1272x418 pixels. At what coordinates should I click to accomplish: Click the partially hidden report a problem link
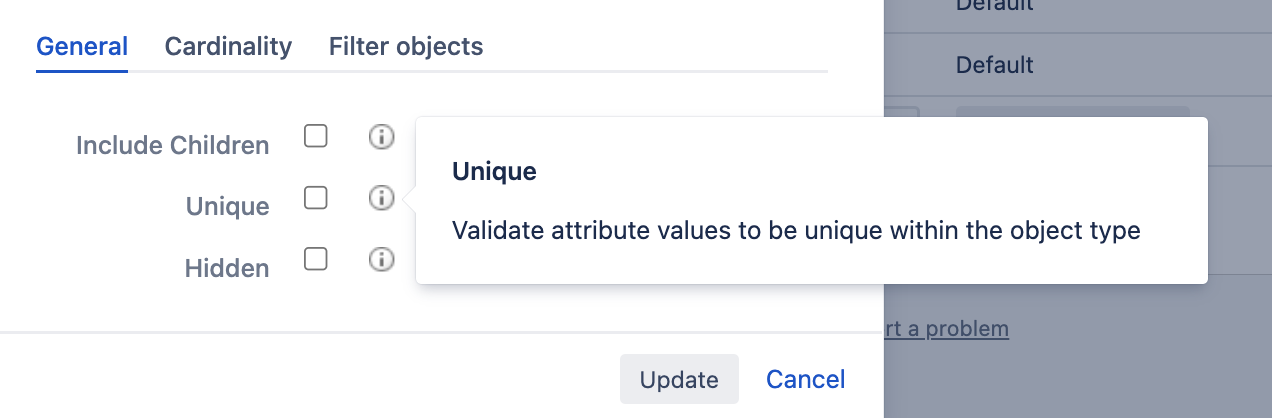click(946, 328)
